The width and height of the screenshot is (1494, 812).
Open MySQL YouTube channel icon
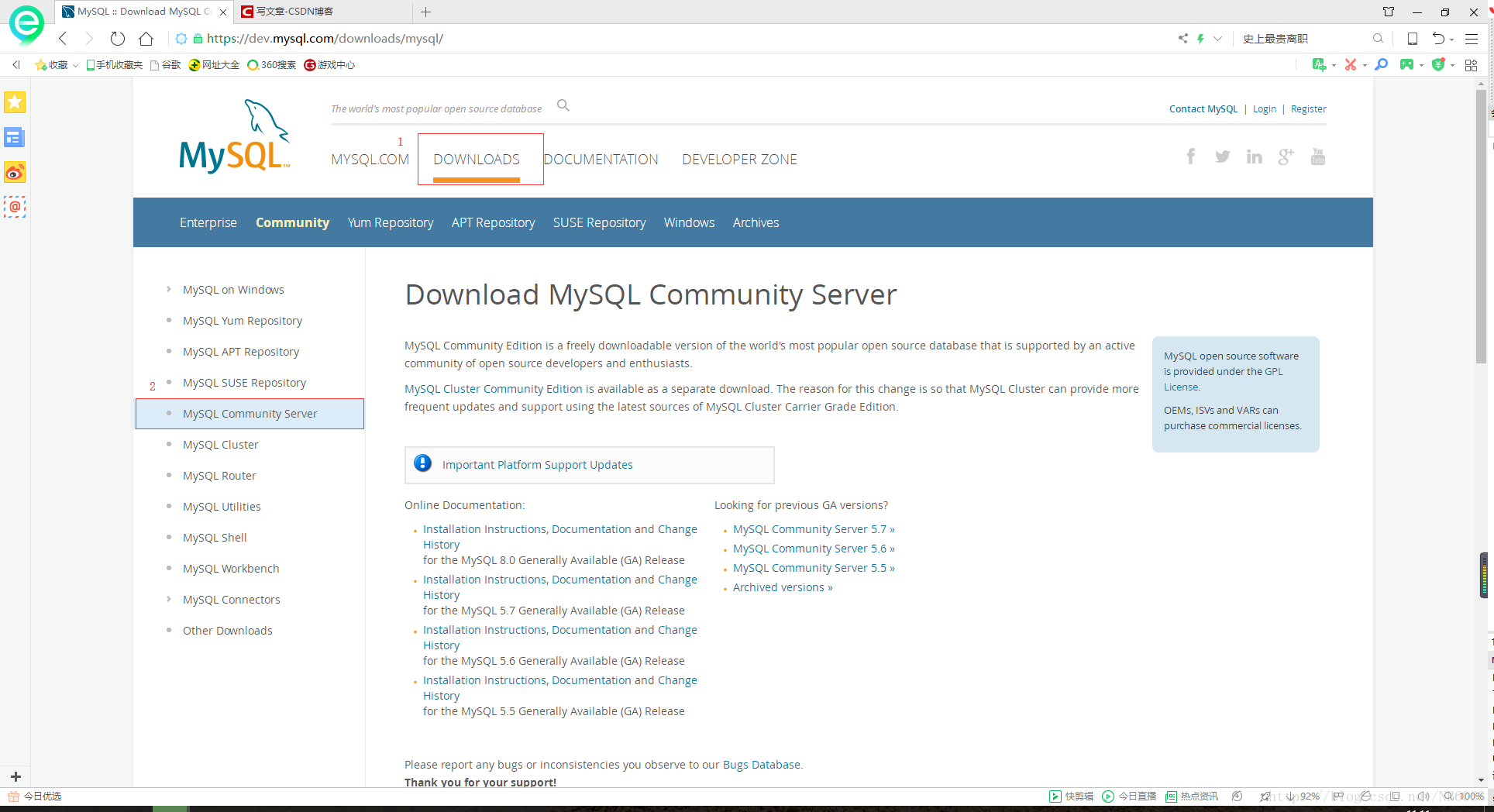(x=1318, y=157)
